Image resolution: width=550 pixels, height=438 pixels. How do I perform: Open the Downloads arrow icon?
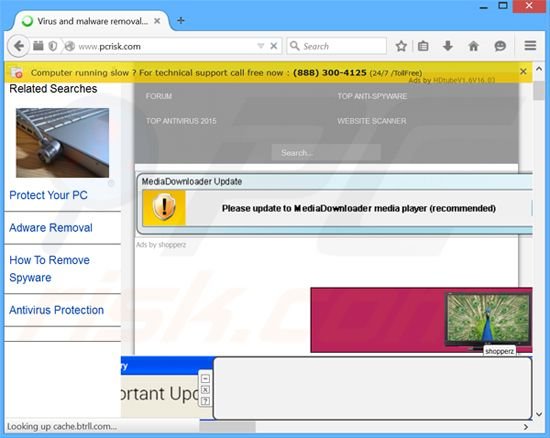[448, 46]
